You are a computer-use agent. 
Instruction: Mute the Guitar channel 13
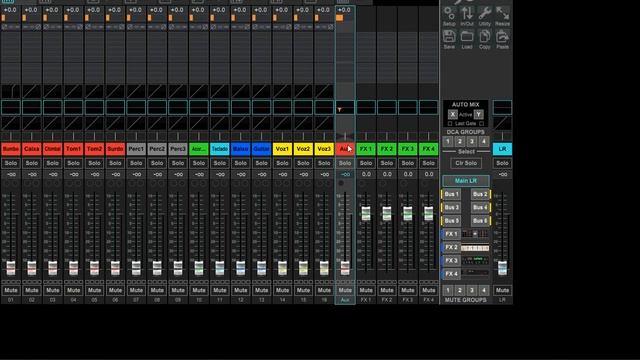pyautogui.click(x=261, y=290)
